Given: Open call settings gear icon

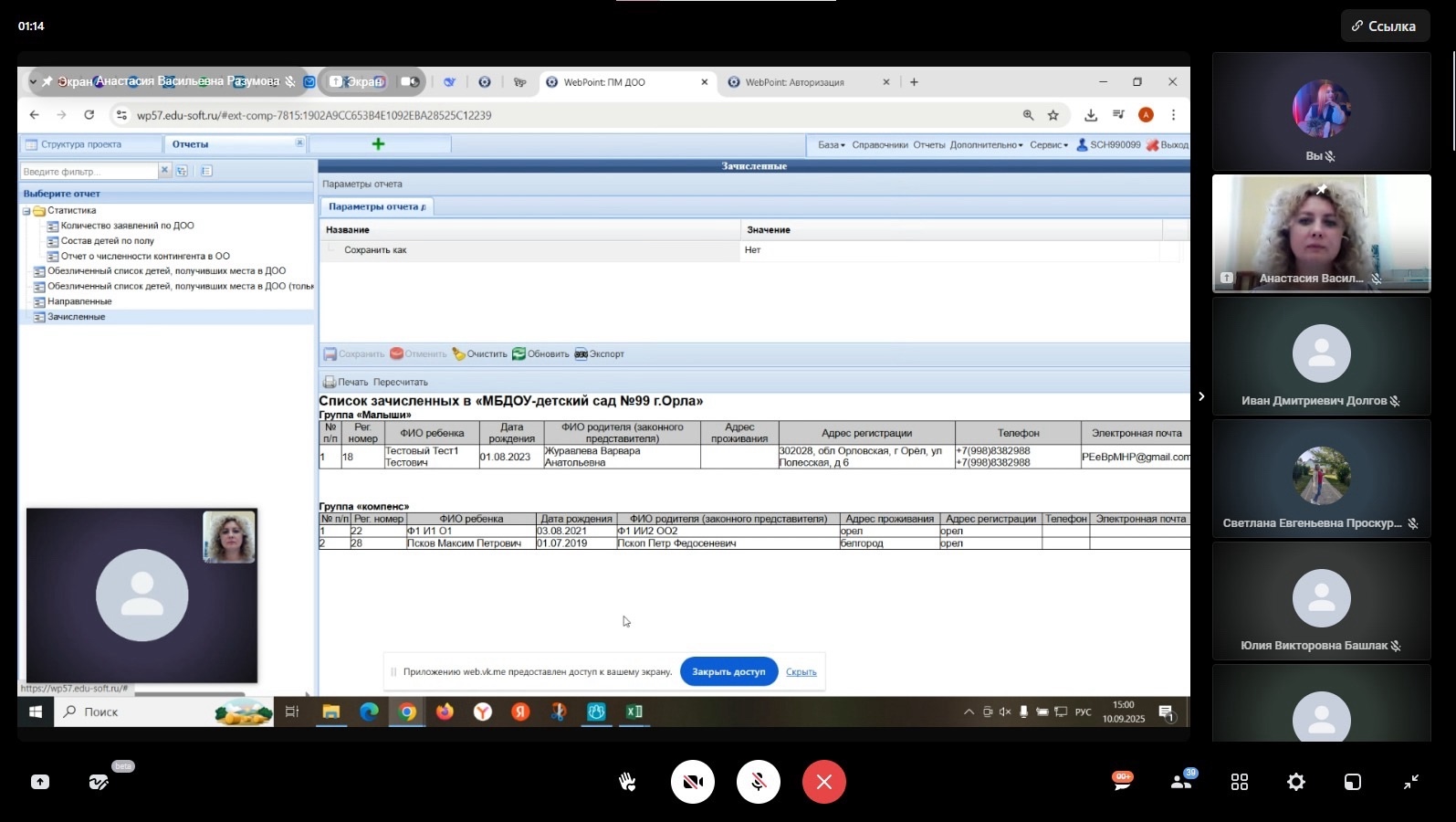Looking at the screenshot, I should tap(1296, 782).
